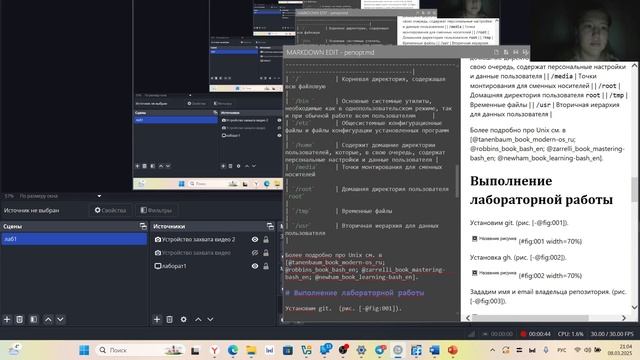Open Yandex Browser from taskbar
The image size is (640, 360).
coord(214,350)
